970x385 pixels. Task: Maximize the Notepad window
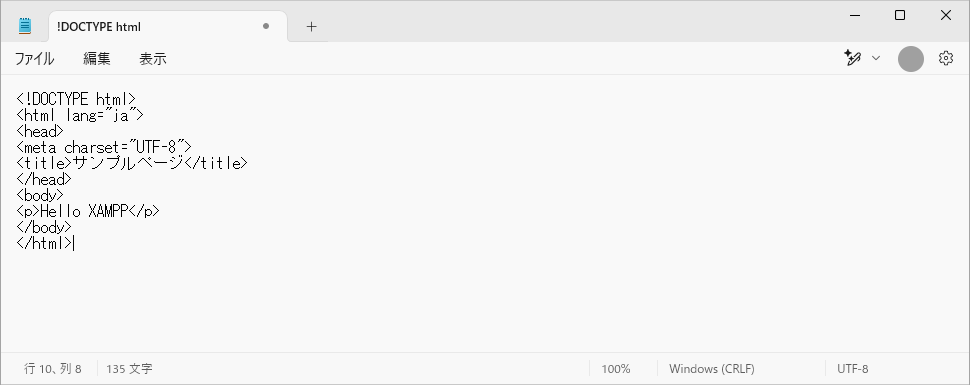point(900,15)
